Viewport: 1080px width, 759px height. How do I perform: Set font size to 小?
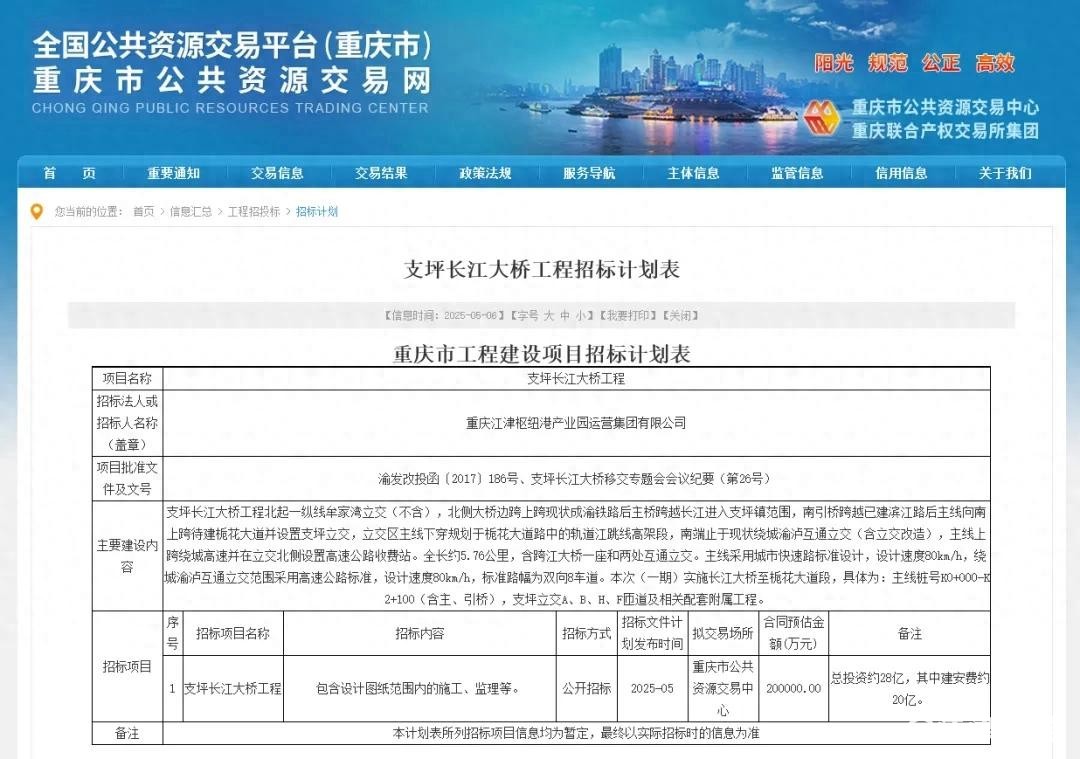(581, 315)
